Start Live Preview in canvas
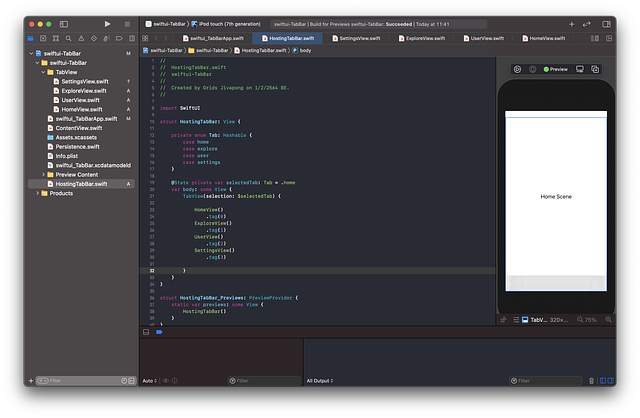This screenshot has width=640, height=418. point(518,69)
